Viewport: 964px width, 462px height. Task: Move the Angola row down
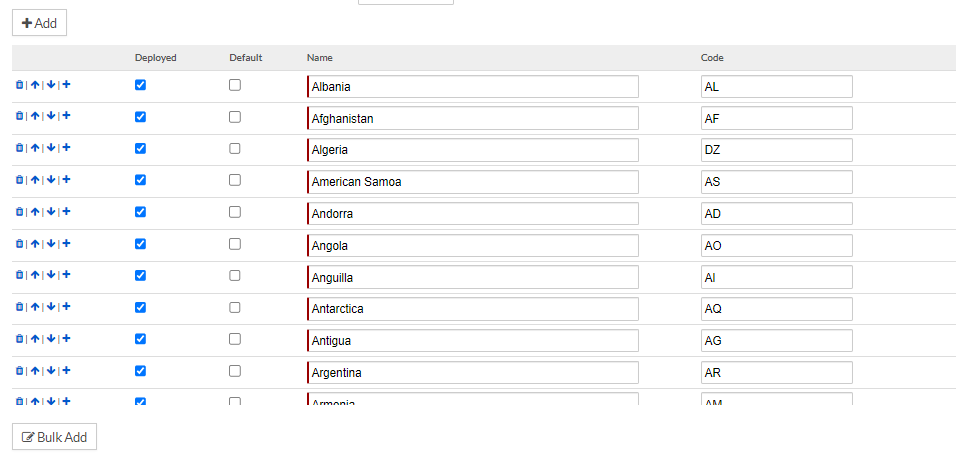click(x=50, y=244)
